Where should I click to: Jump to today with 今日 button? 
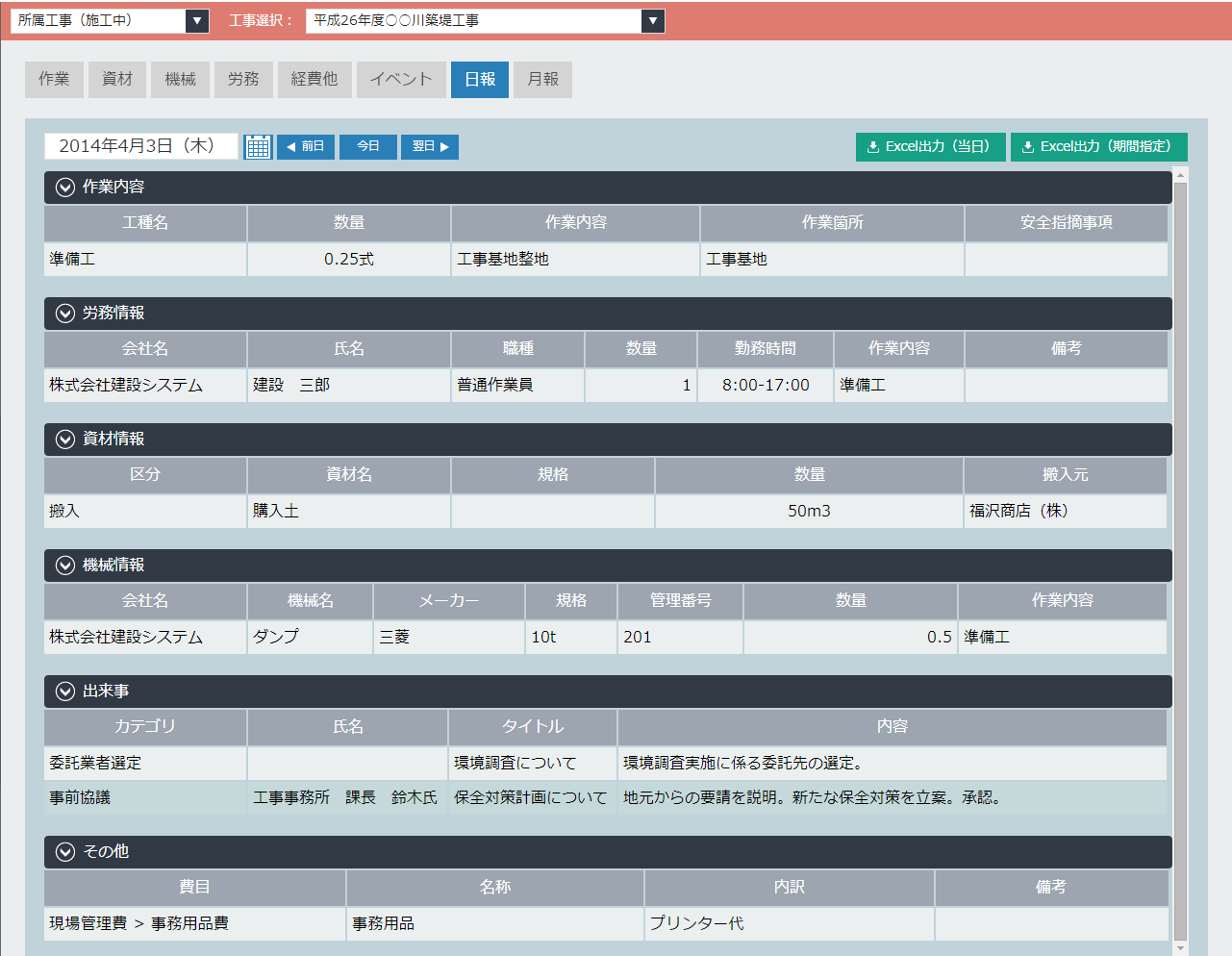[368, 146]
